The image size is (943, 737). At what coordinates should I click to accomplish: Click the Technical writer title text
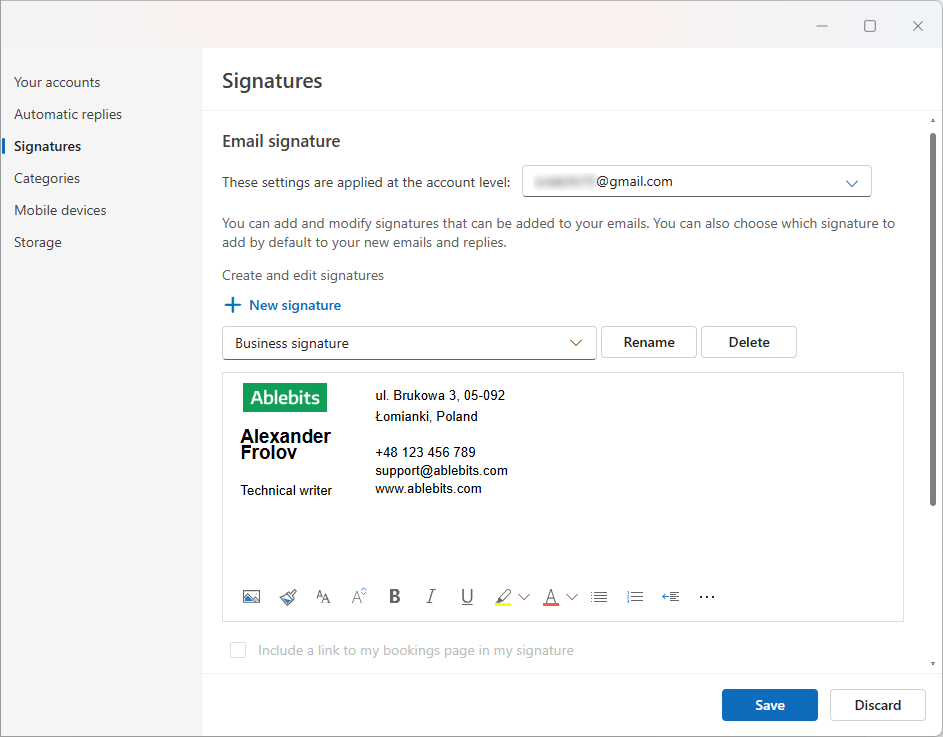[x=286, y=490]
